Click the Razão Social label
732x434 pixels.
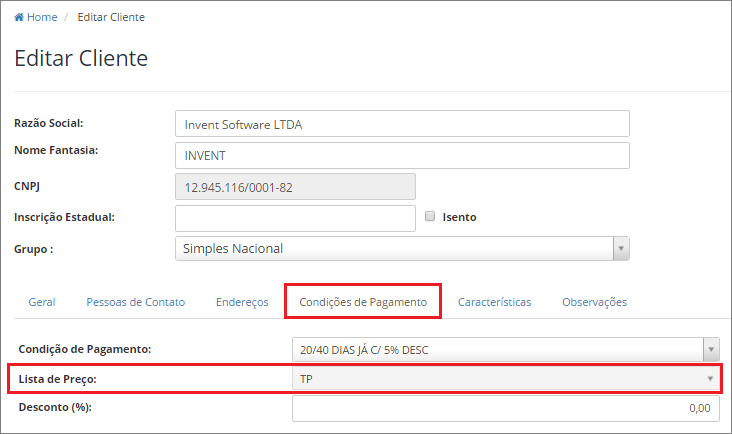49,123
